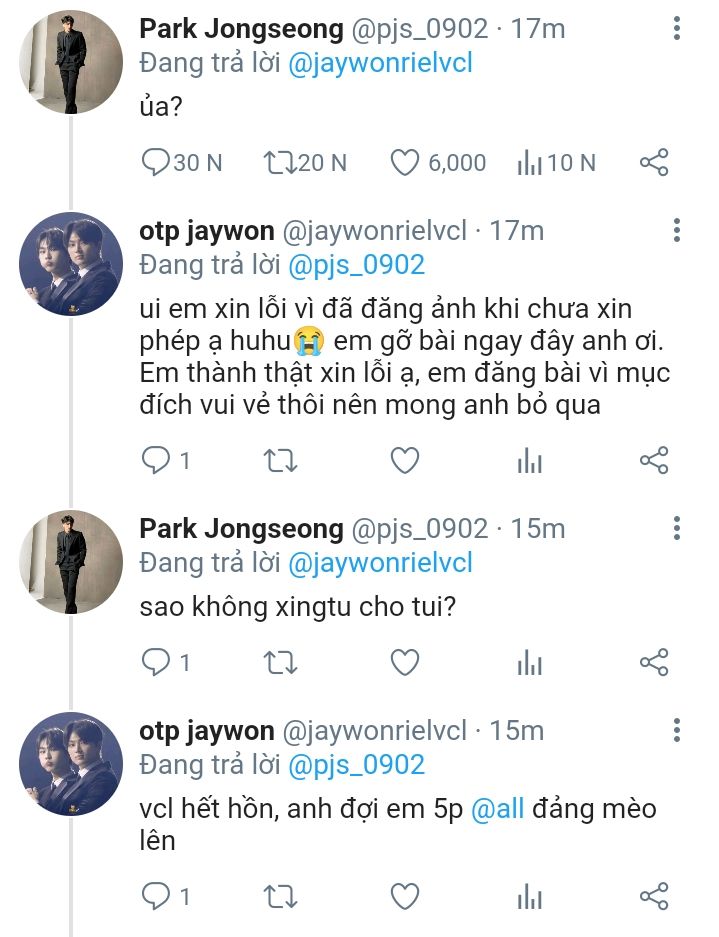The image size is (719, 937).
Task: Open @pjs_0902 link in the last tweet
Action: [356, 765]
